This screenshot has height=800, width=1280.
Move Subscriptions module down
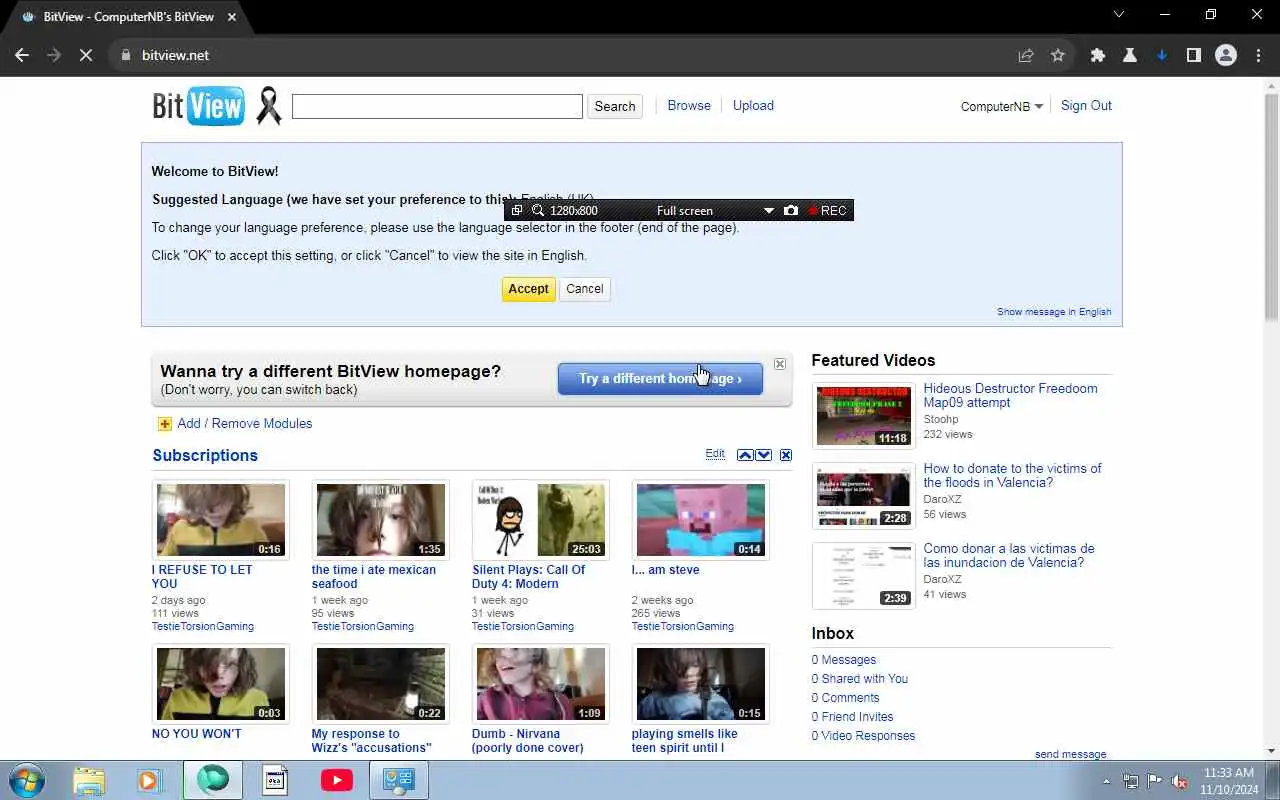(x=764, y=455)
